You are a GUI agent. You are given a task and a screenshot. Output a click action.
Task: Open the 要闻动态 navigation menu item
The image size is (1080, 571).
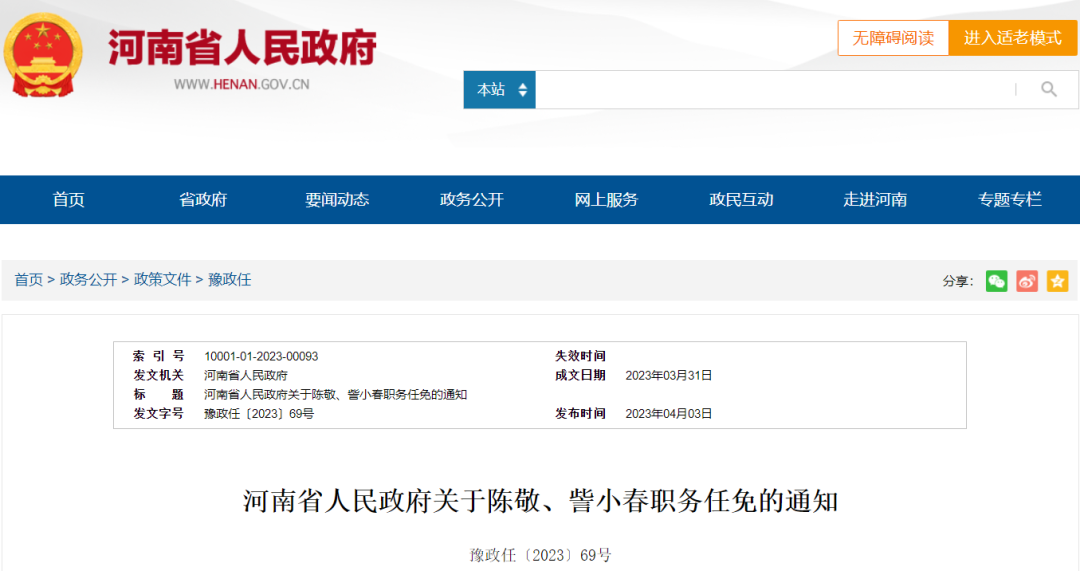pyautogui.click(x=337, y=200)
